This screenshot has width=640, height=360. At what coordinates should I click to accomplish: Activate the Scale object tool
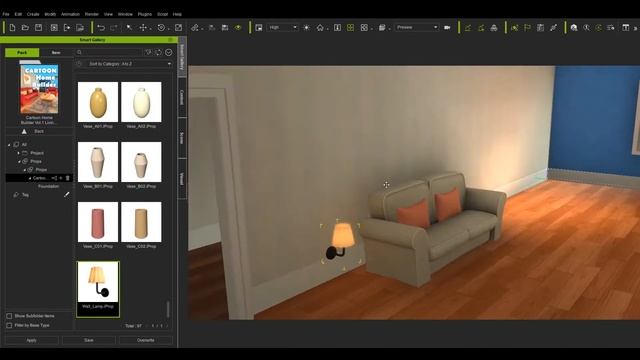tap(178, 27)
